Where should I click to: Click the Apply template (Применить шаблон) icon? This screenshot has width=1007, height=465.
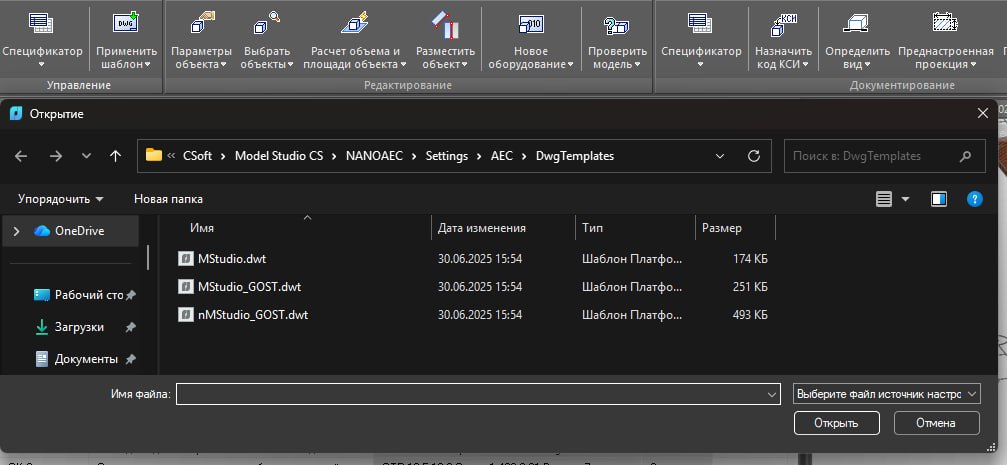click(x=126, y=23)
